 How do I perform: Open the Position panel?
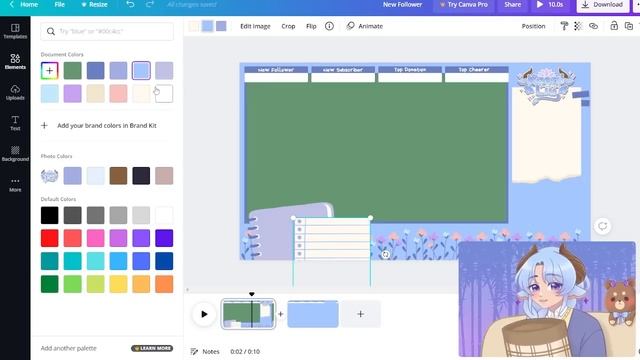(x=533, y=26)
